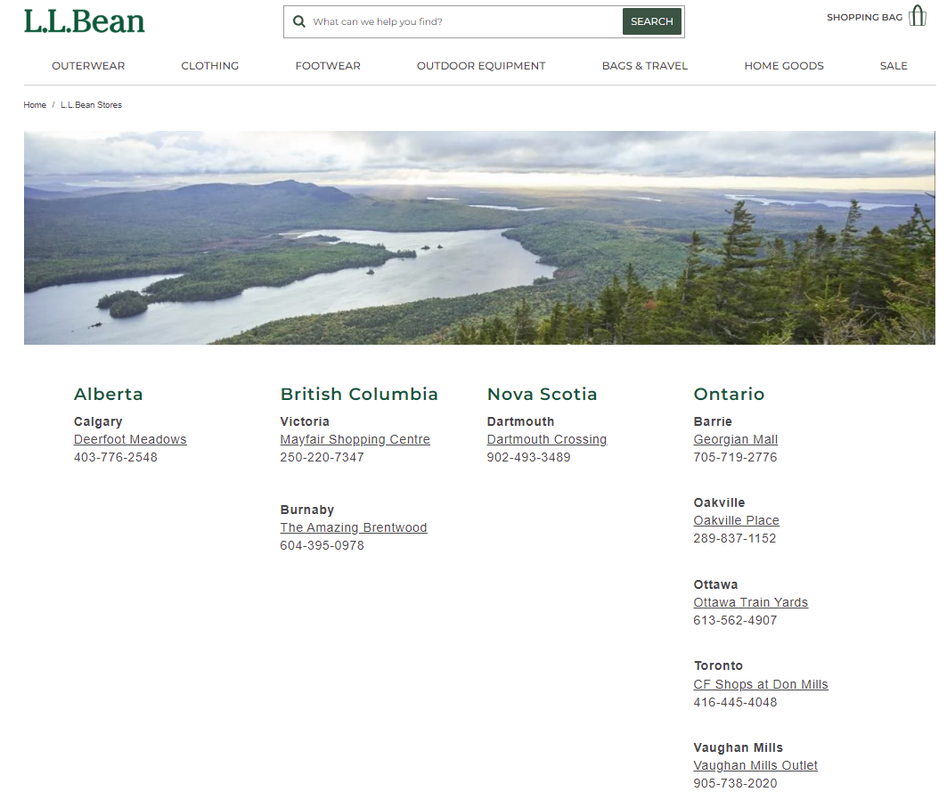This screenshot has height=800, width=947.
Task: Open the Deerfoot Meadows store link
Action: click(130, 440)
